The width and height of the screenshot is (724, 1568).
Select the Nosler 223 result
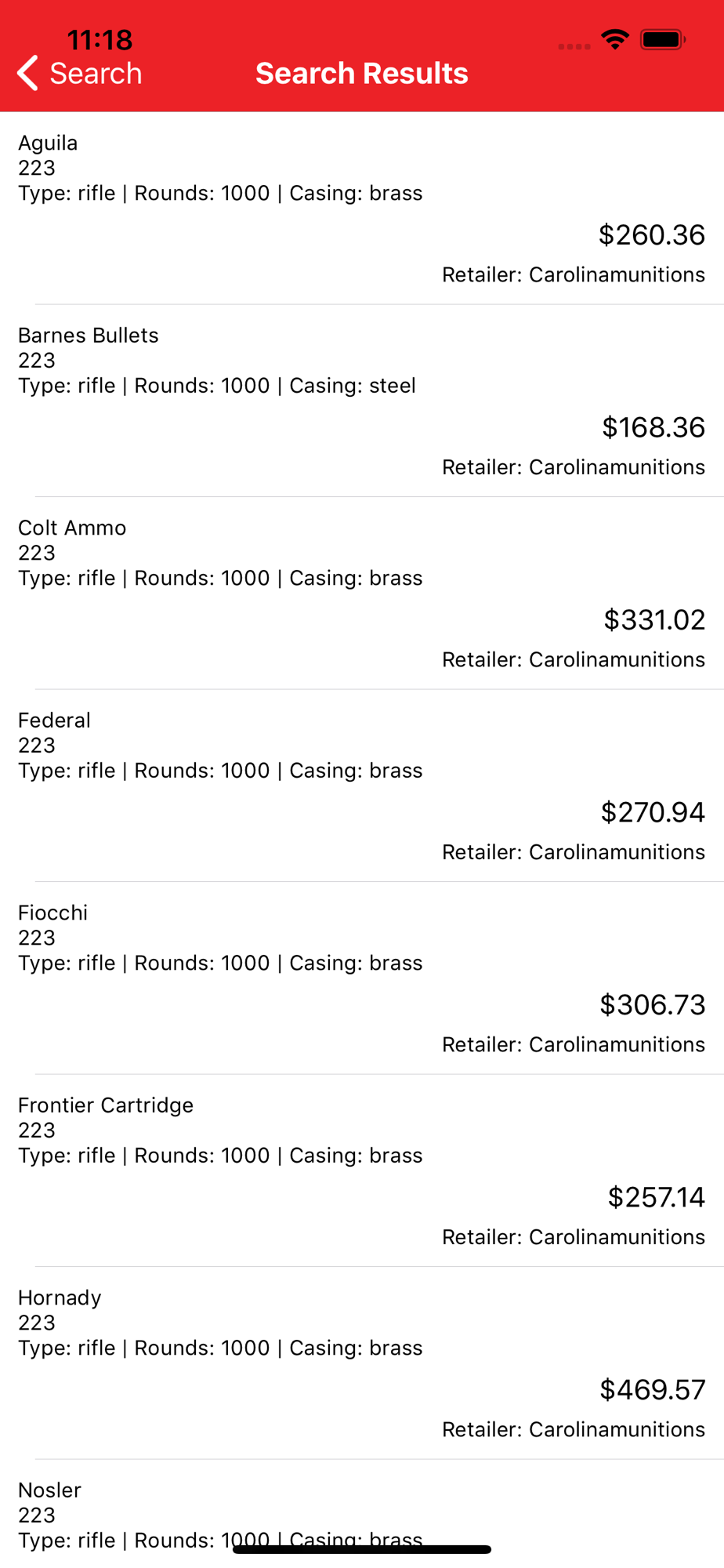[x=362, y=1514]
